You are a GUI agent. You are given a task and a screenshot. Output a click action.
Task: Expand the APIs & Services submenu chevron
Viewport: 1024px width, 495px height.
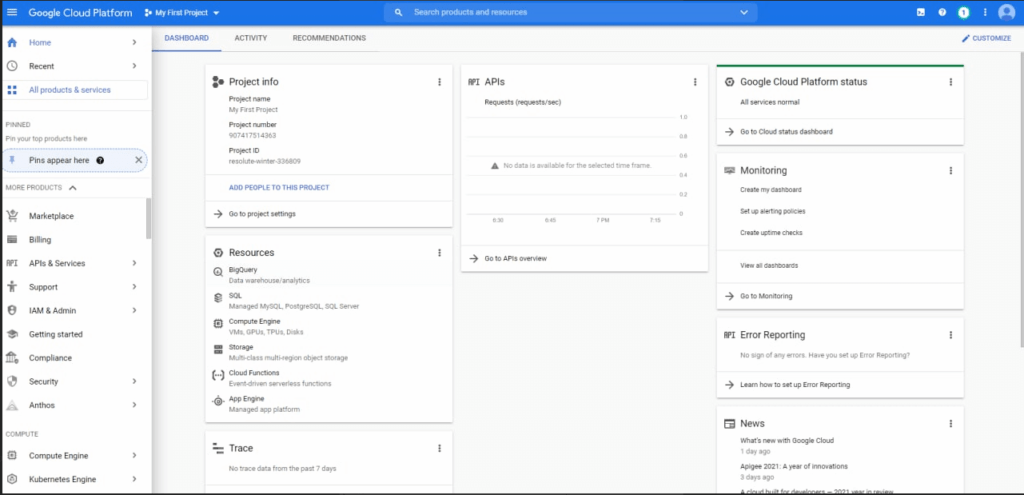[x=135, y=263]
